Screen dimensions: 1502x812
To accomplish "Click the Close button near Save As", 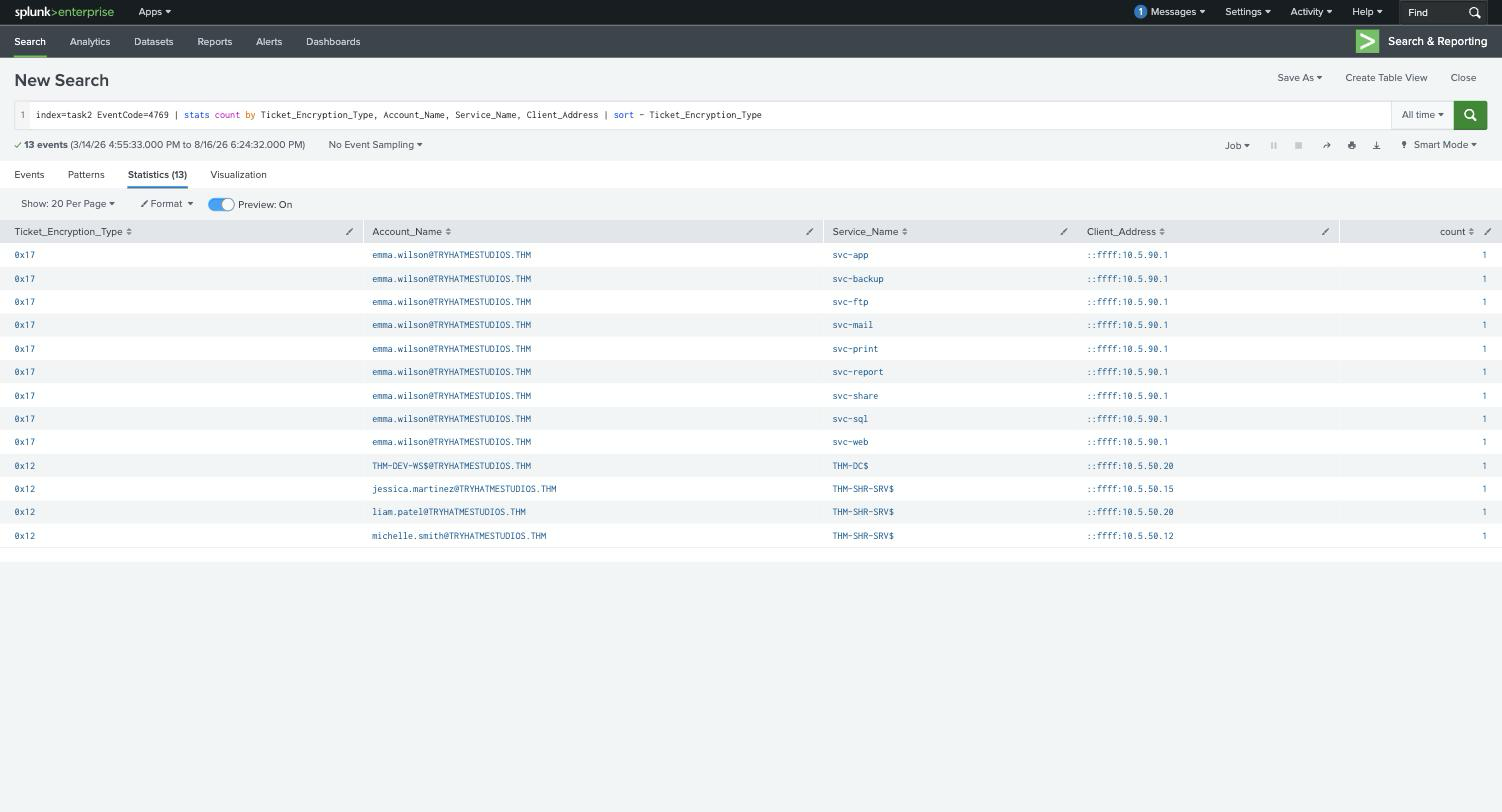I will tap(1463, 78).
